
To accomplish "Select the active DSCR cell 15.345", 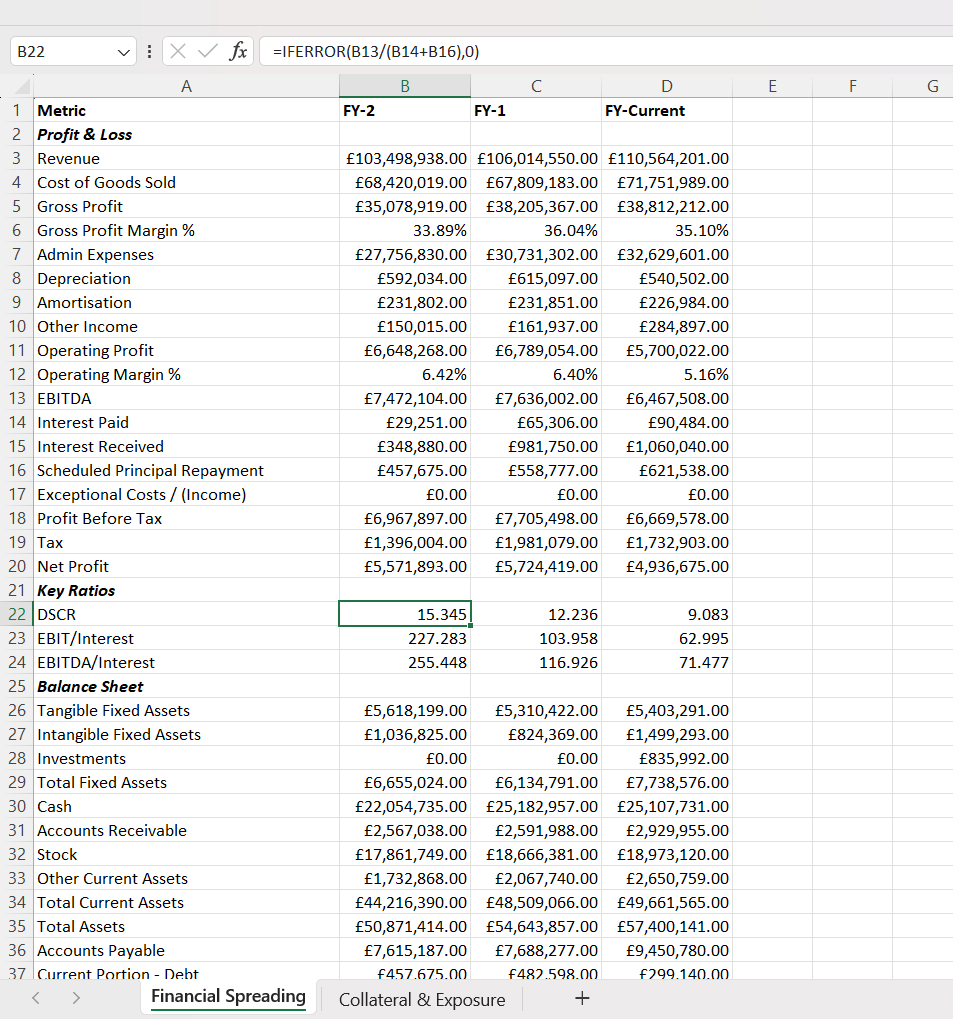I will point(405,614).
